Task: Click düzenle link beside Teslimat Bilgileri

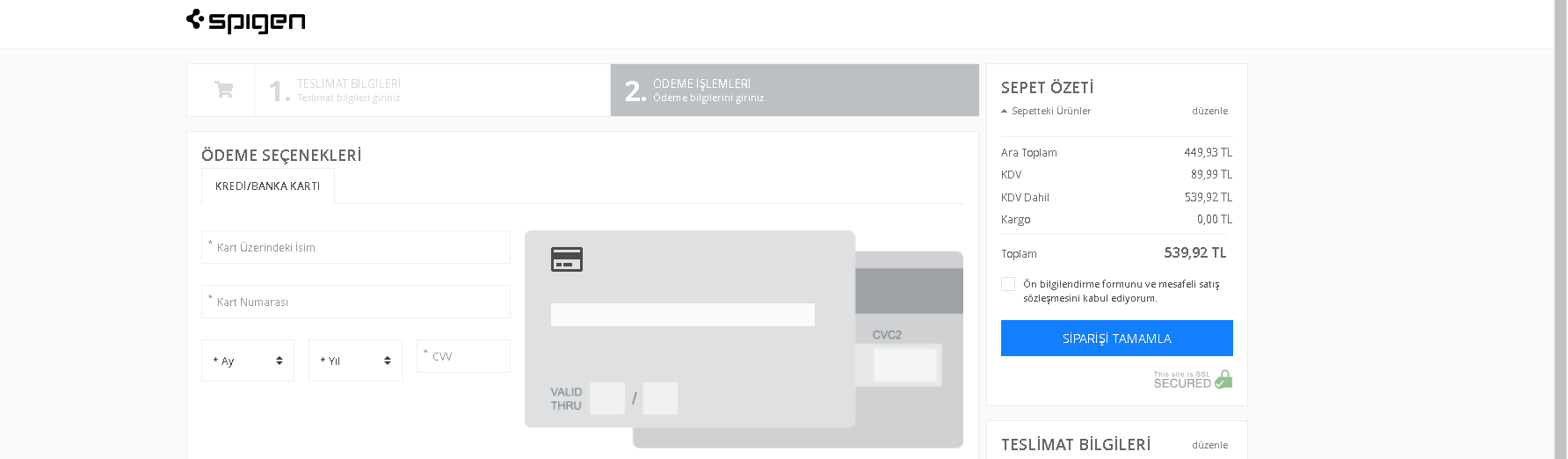Action: pos(1209,445)
